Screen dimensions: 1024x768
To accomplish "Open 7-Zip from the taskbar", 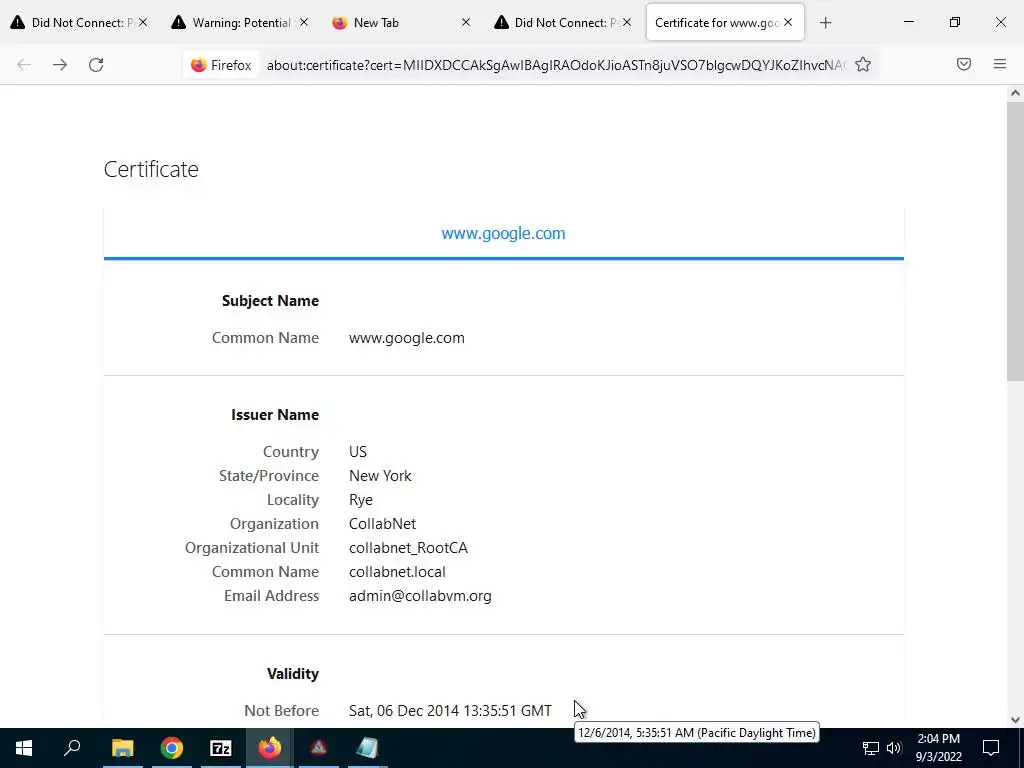I will coord(221,748).
